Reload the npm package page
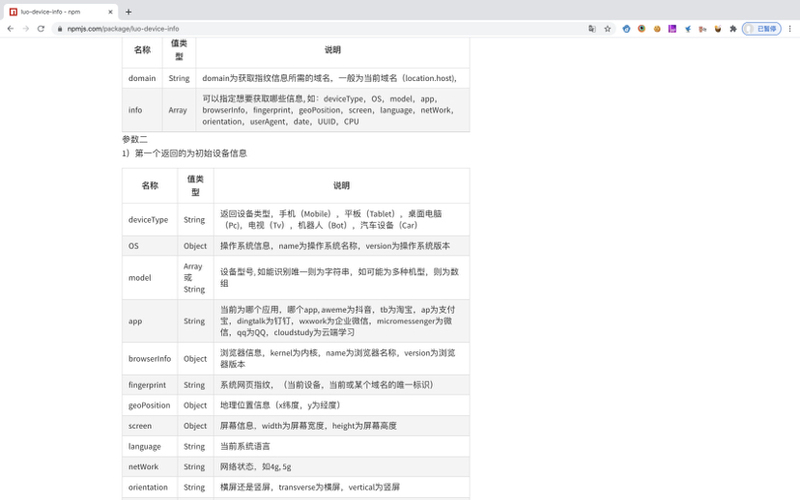Image resolution: width=800 pixels, height=500 pixels. [41, 29]
